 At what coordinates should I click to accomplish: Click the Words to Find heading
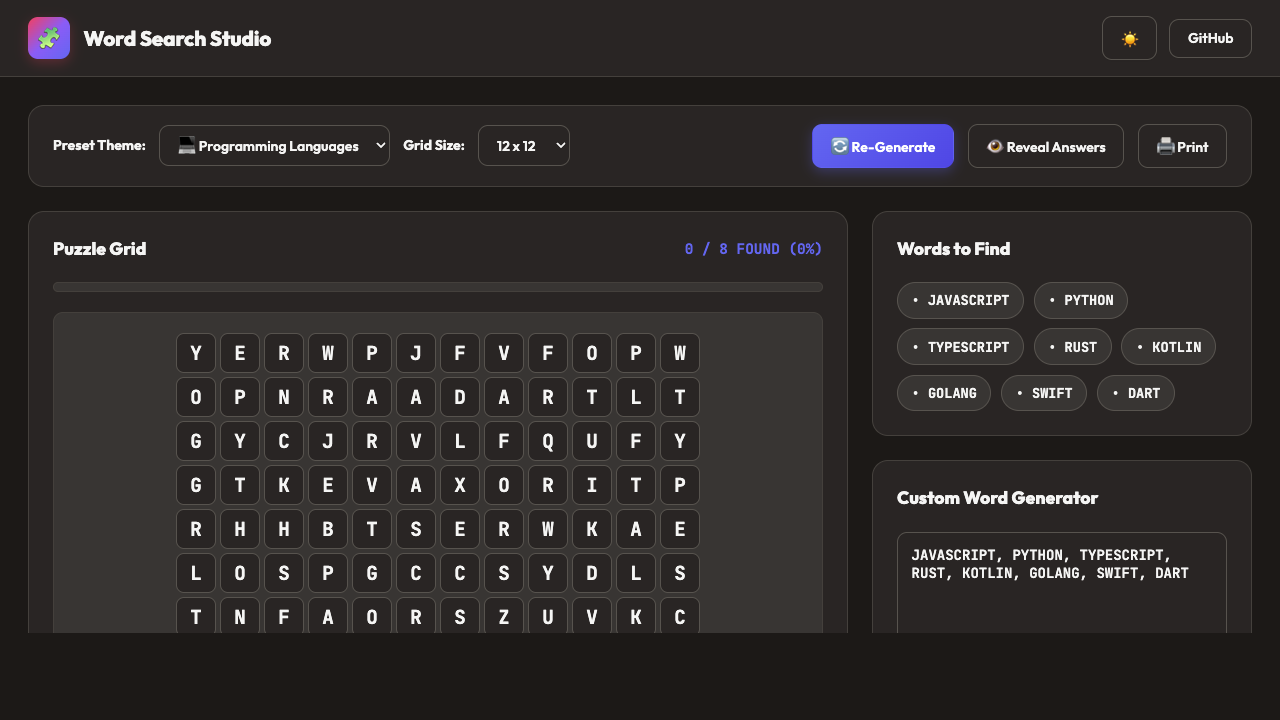click(x=954, y=249)
